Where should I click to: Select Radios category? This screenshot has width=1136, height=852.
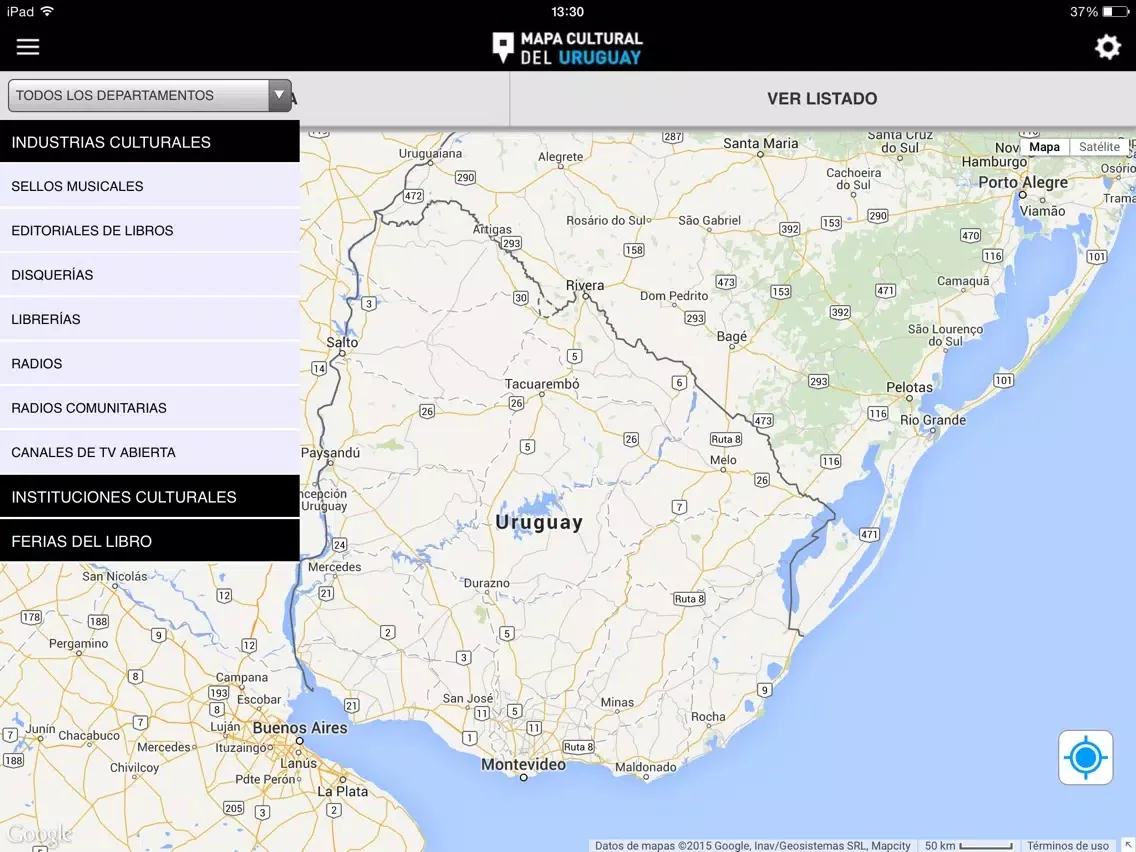coord(149,364)
